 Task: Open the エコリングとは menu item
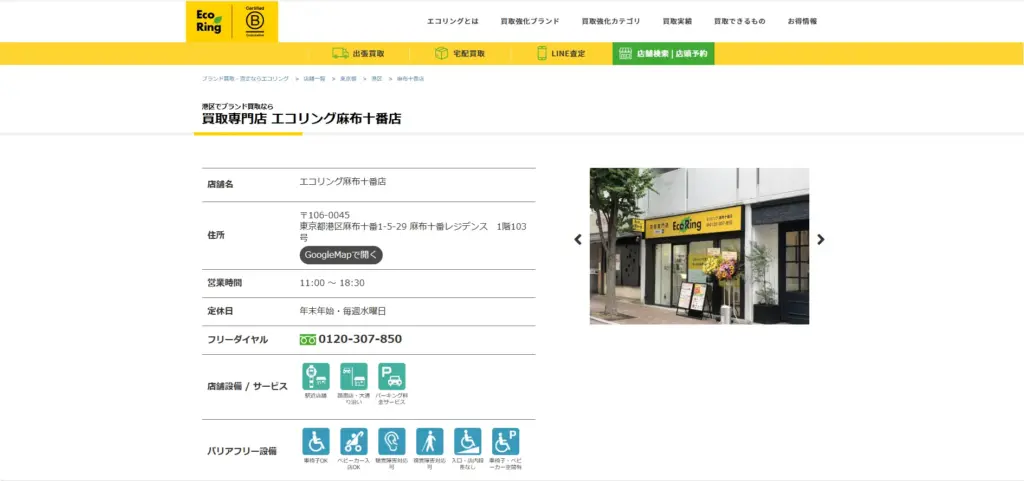(x=452, y=21)
